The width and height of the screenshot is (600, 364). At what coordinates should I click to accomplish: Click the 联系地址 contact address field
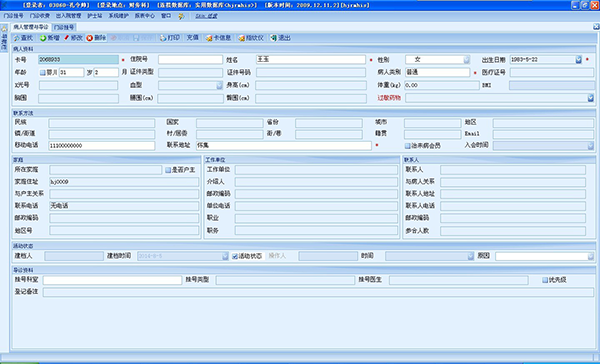coord(284,146)
